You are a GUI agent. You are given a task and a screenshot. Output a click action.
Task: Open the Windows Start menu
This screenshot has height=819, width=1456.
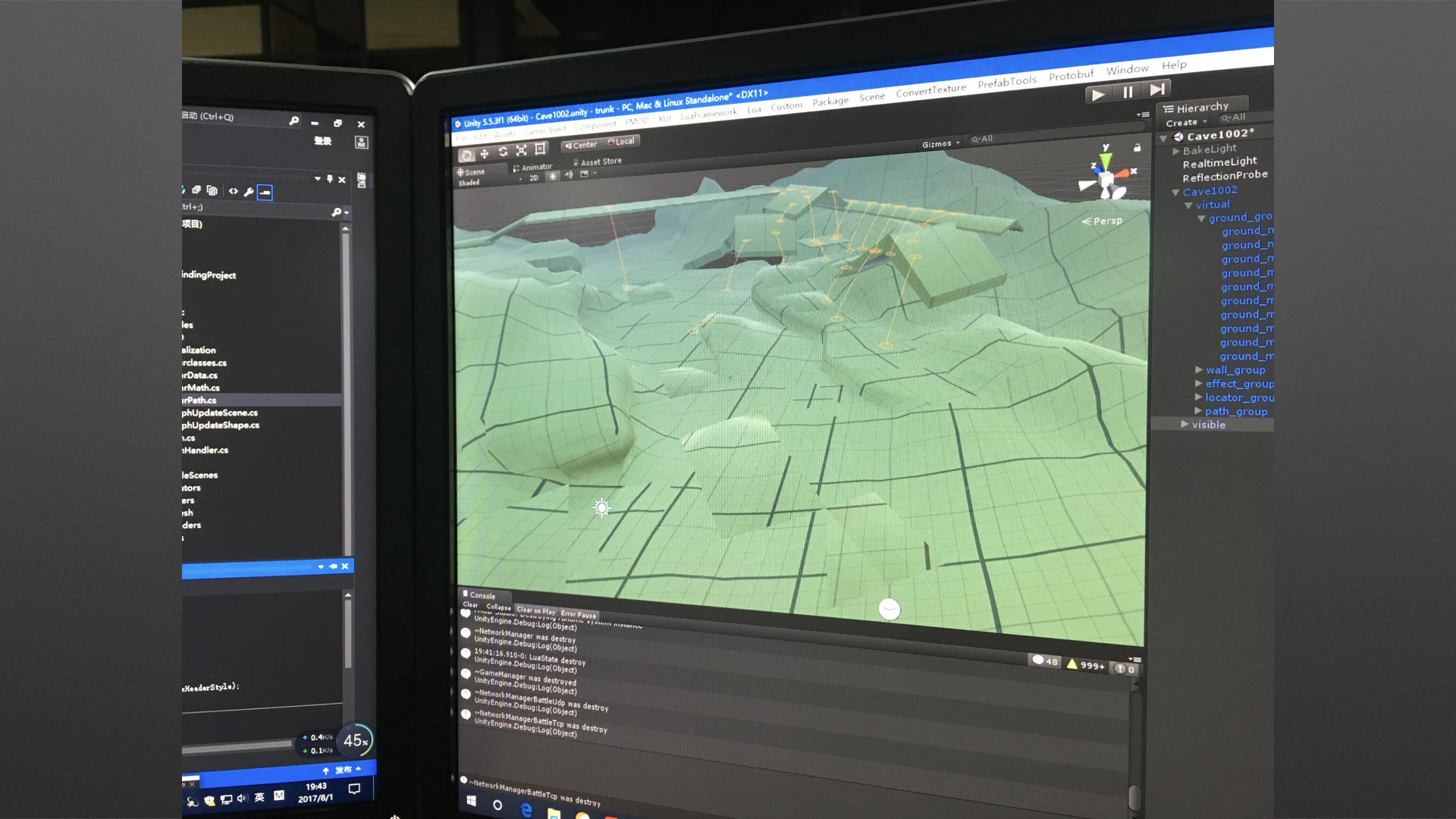tap(471, 801)
